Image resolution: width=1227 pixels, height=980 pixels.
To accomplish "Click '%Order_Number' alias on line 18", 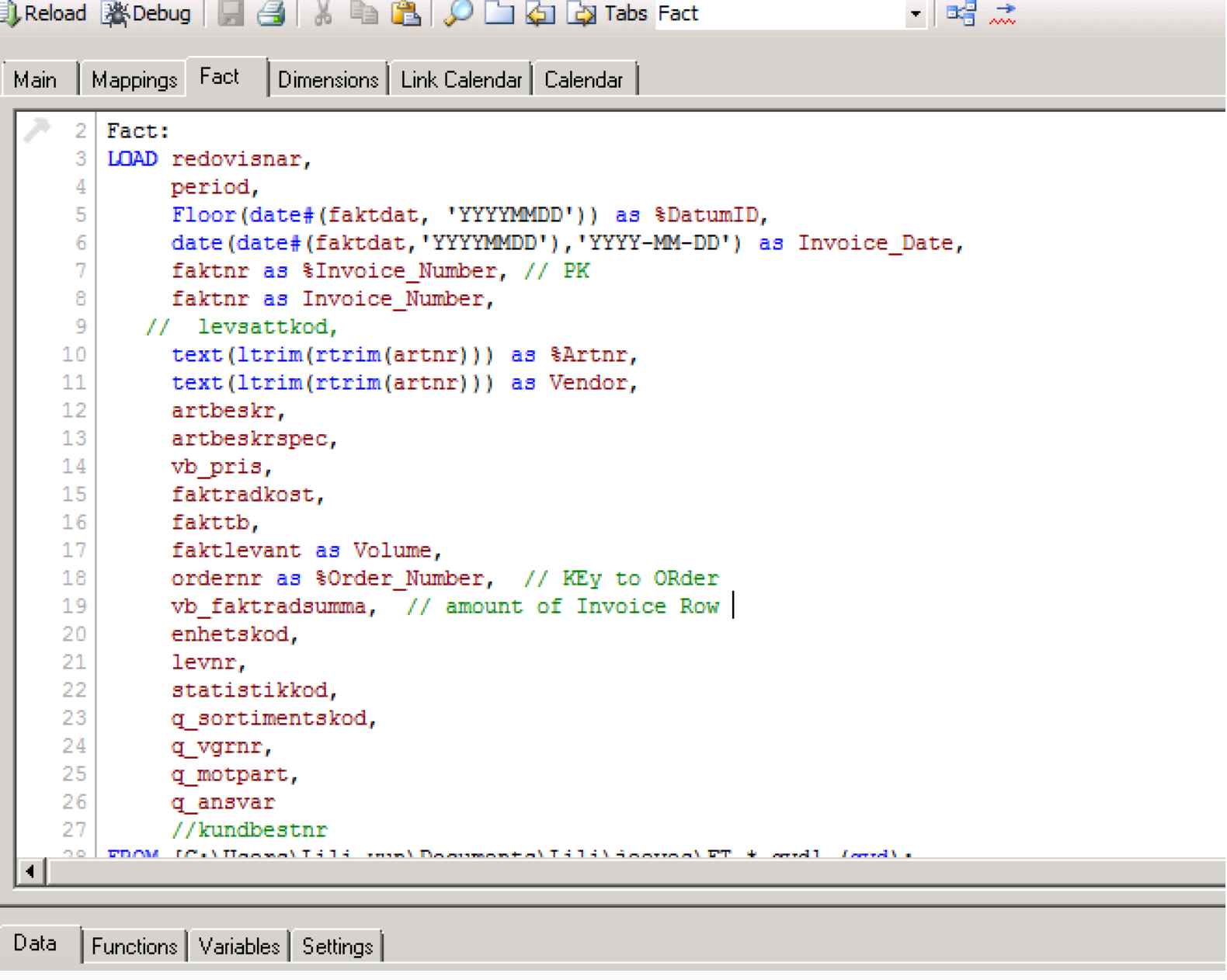I will coord(399,579).
